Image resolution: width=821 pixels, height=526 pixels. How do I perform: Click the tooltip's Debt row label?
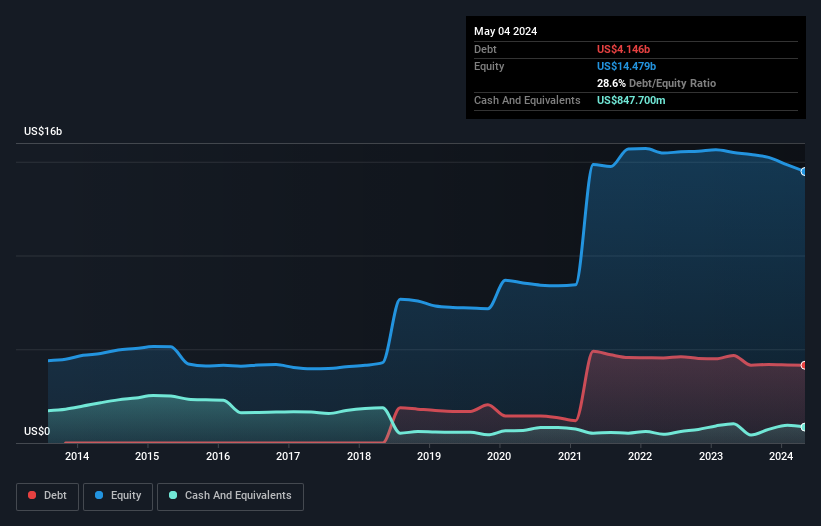pos(485,49)
